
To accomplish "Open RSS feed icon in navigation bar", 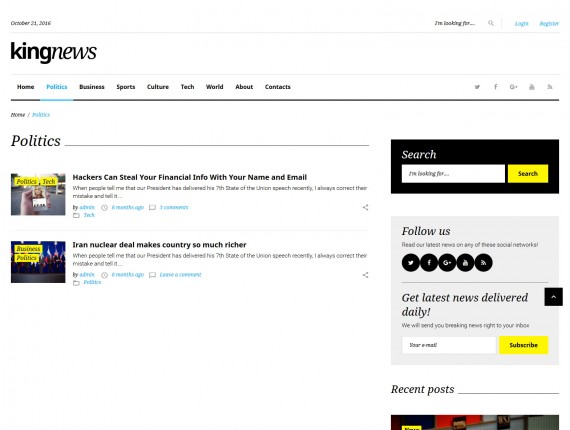I will point(550,87).
